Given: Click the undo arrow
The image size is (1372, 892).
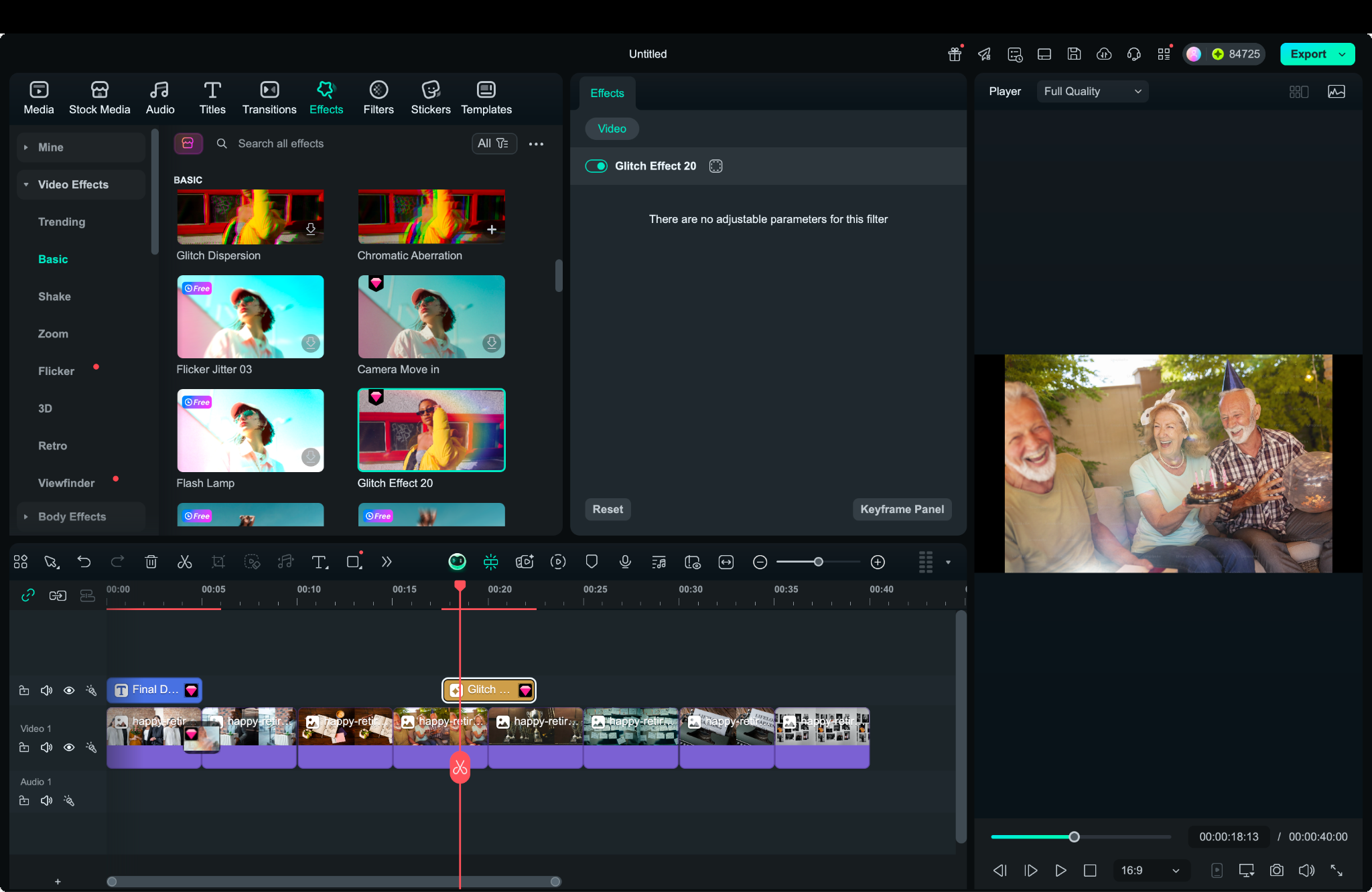Looking at the screenshot, I should (84, 562).
